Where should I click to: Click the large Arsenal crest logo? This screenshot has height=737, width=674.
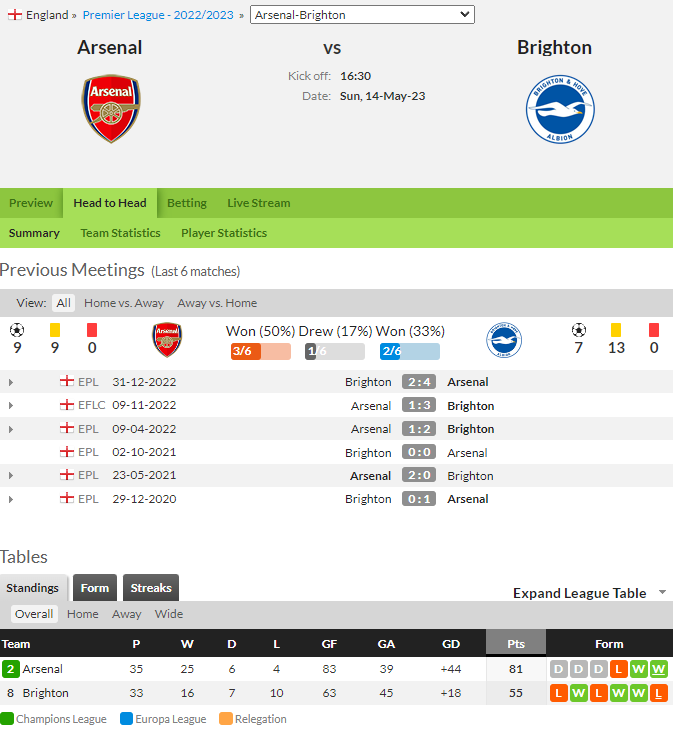[111, 109]
